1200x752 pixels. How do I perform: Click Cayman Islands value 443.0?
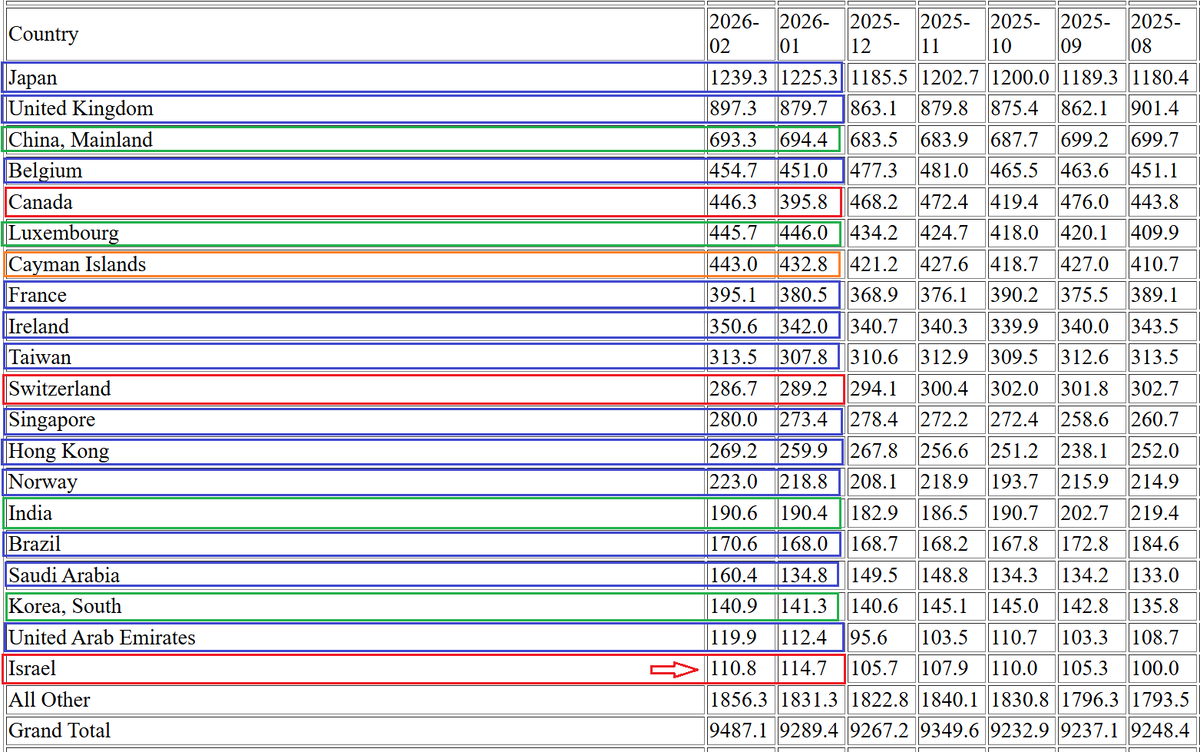tap(733, 264)
